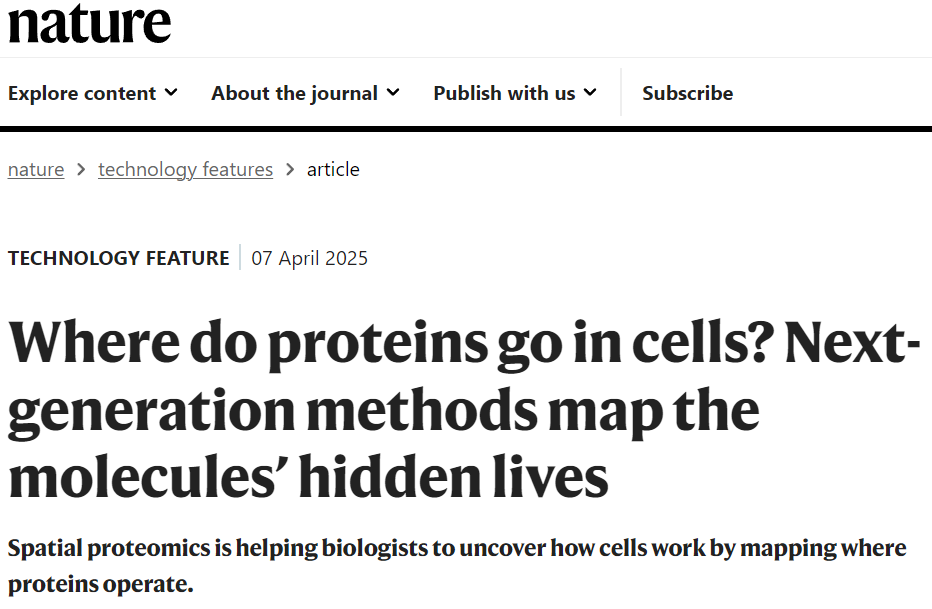Expand the chevron beside Explore content
Screen dimensions: 932x609
pos(171,92)
